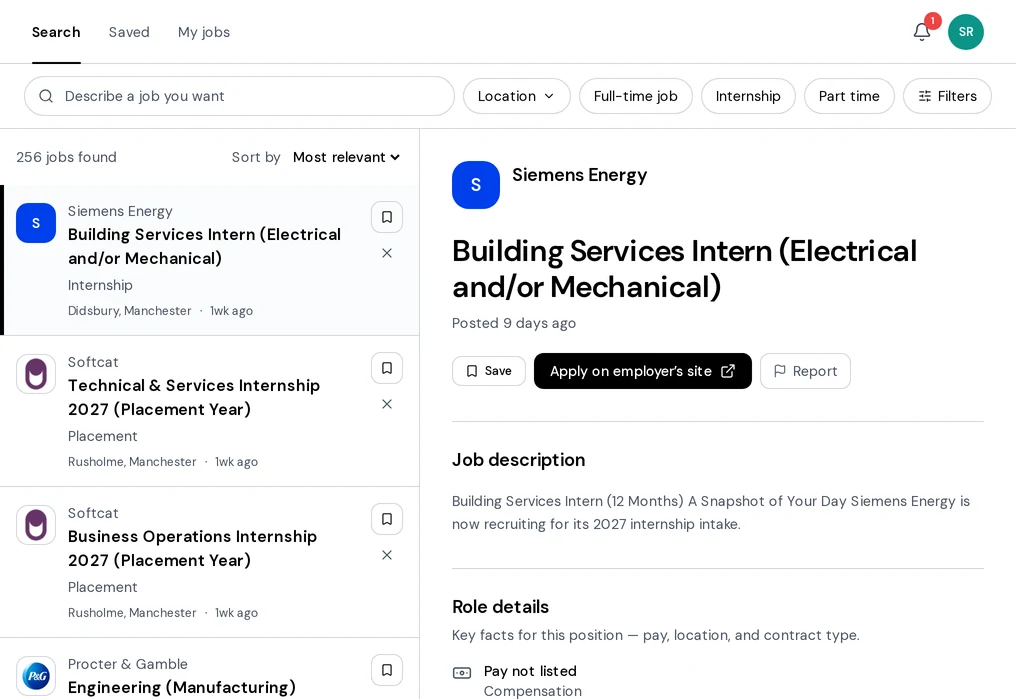Dismiss the Business Operations Internship listing
This screenshot has width=1016, height=699.
point(387,555)
